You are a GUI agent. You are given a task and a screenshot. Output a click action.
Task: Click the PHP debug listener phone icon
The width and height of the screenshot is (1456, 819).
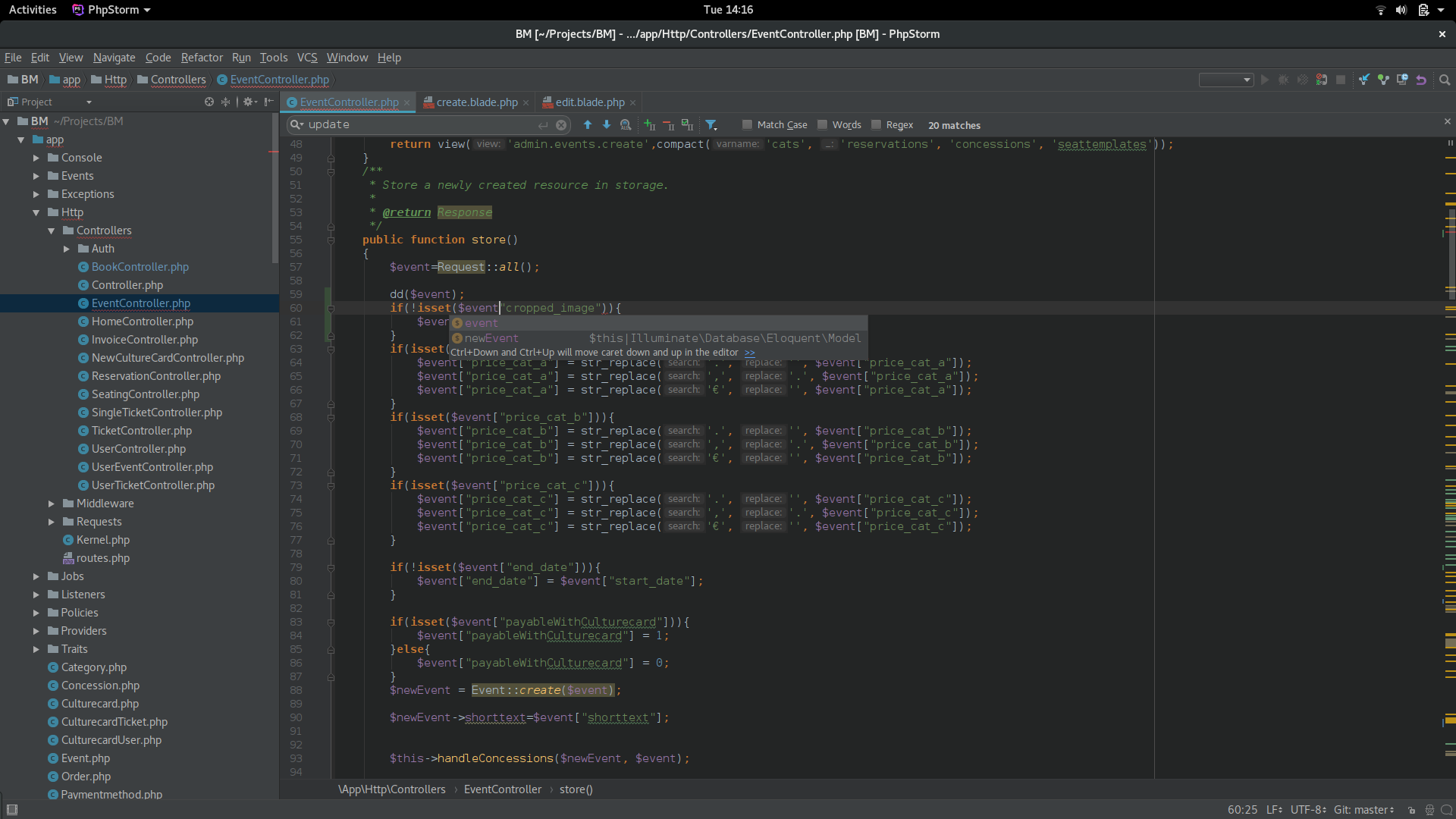click(1322, 80)
